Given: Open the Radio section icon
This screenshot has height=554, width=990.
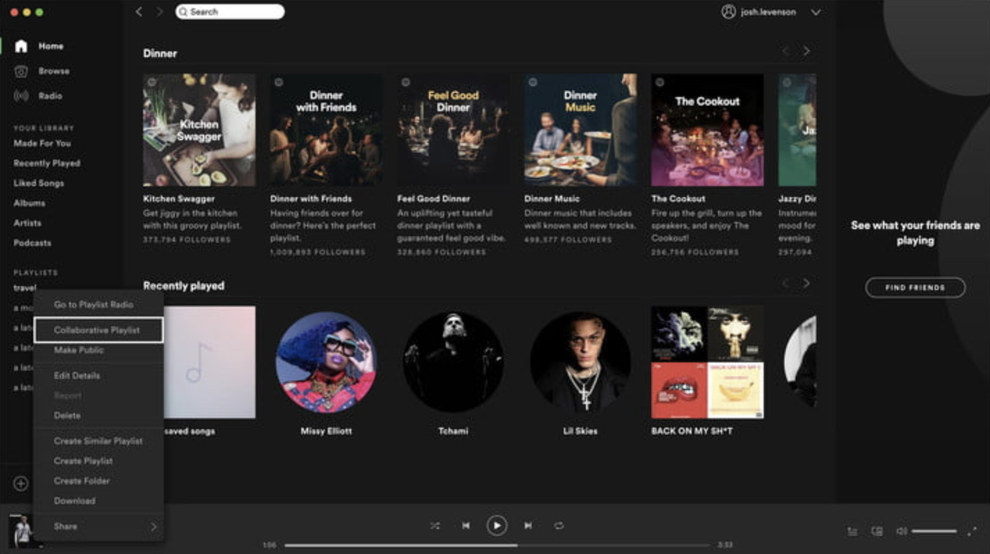Looking at the screenshot, I should [x=21, y=96].
